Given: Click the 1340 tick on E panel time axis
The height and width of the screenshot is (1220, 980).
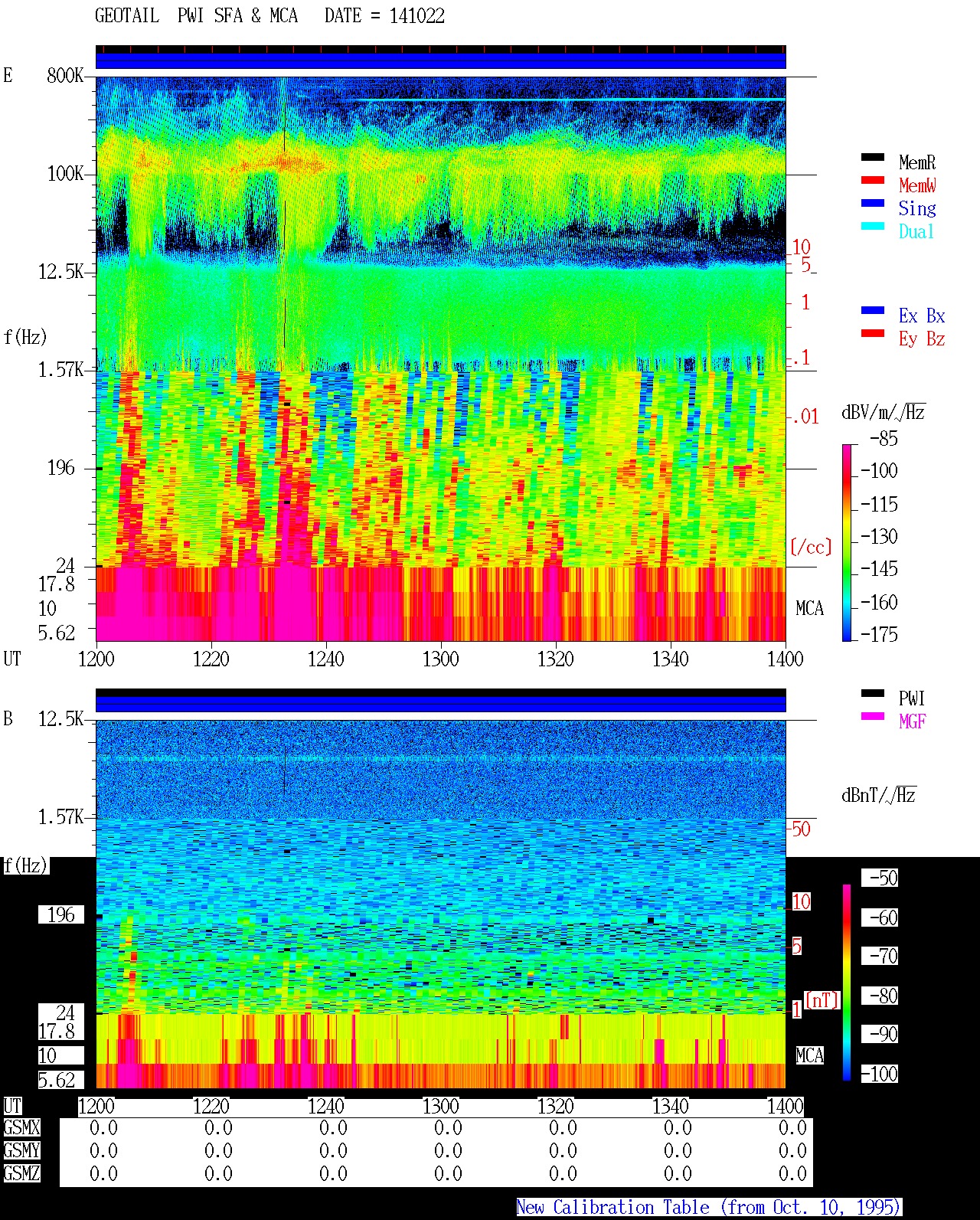Looking at the screenshot, I should click(670, 659).
